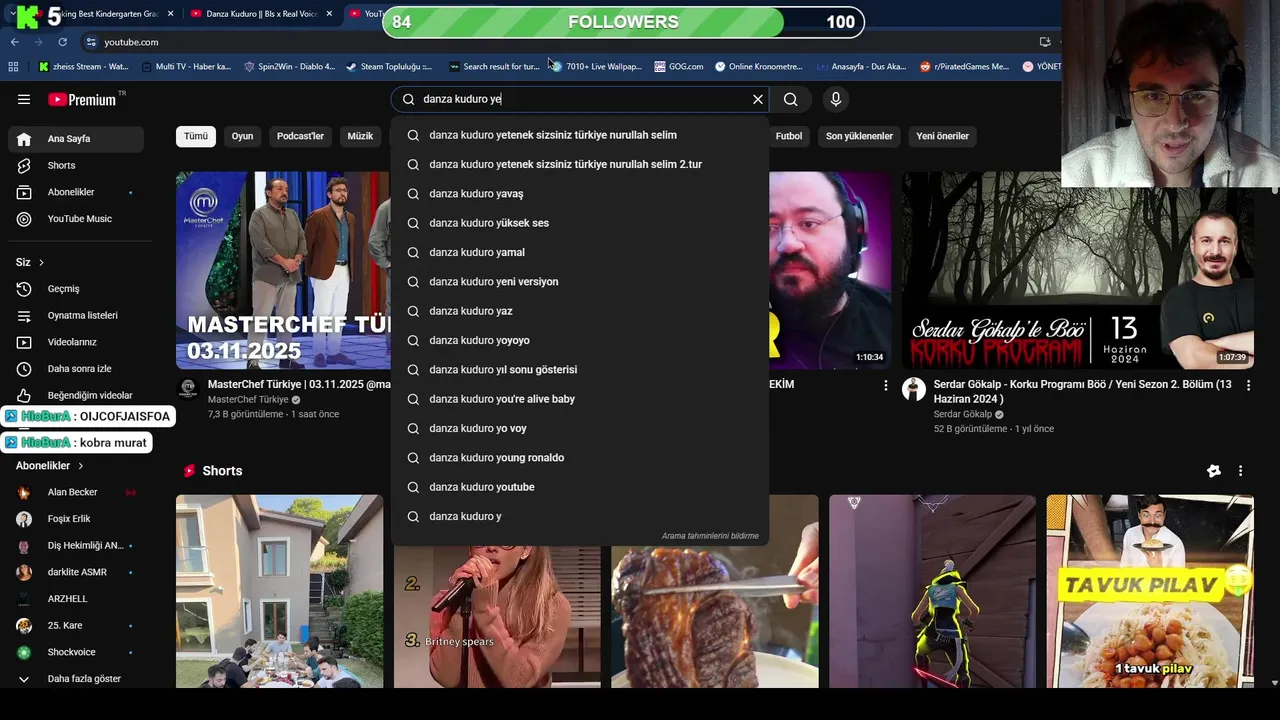The width and height of the screenshot is (1280, 720).
Task: Close the 'Best Kindergarten' browser tab
Action: coord(170,14)
